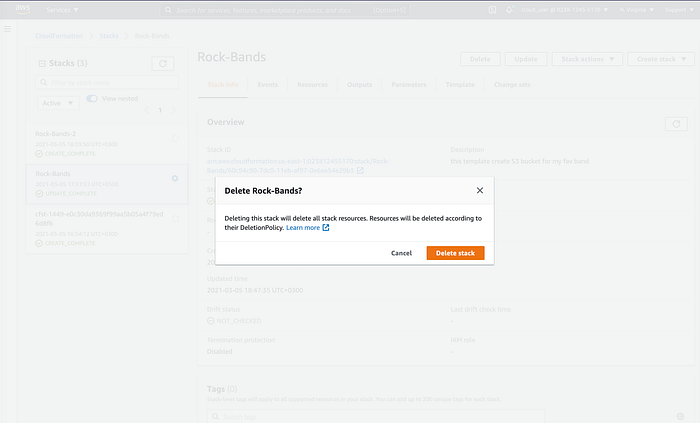Image resolution: width=700 pixels, height=423 pixels.
Task: Click the Rock-Bands breadcrumb text
Action: tap(152, 36)
